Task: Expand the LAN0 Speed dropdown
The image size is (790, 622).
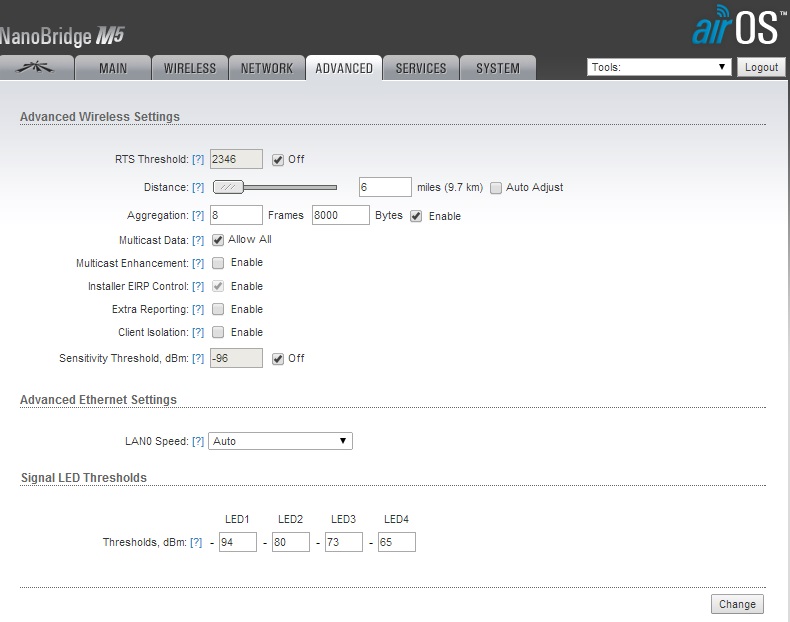Action: [280, 441]
